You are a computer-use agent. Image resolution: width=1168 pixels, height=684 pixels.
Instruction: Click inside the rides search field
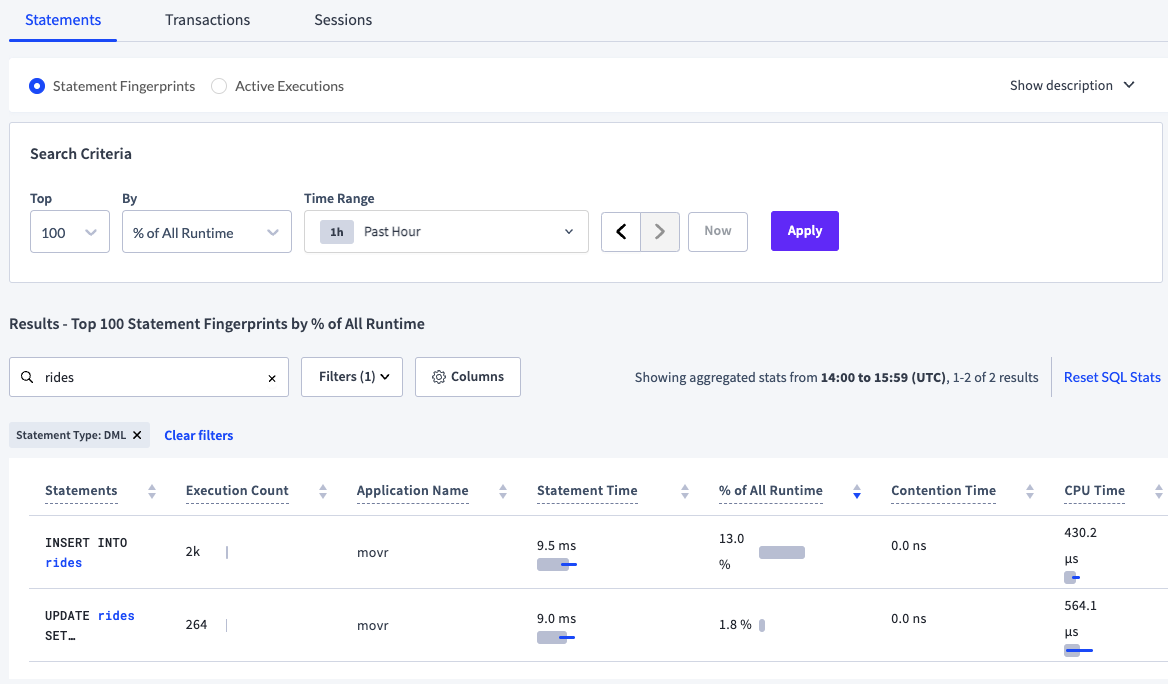(150, 378)
